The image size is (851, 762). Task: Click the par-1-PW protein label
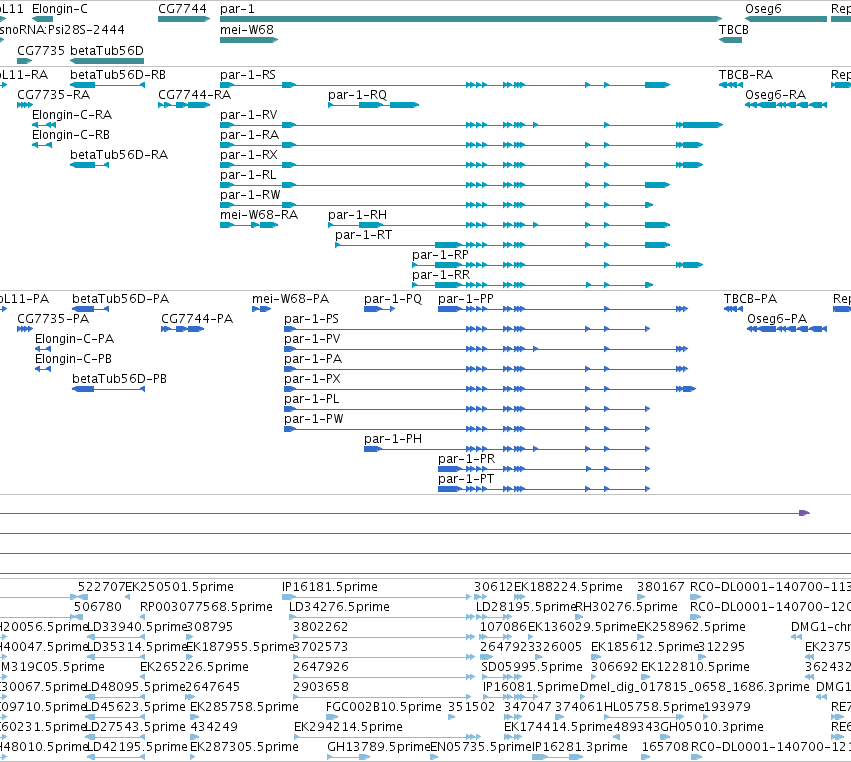pos(313,419)
